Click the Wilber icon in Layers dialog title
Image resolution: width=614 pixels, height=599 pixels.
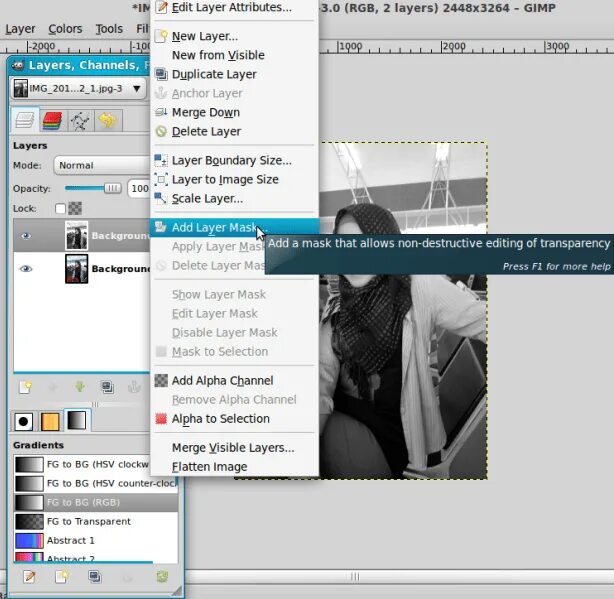18,65
